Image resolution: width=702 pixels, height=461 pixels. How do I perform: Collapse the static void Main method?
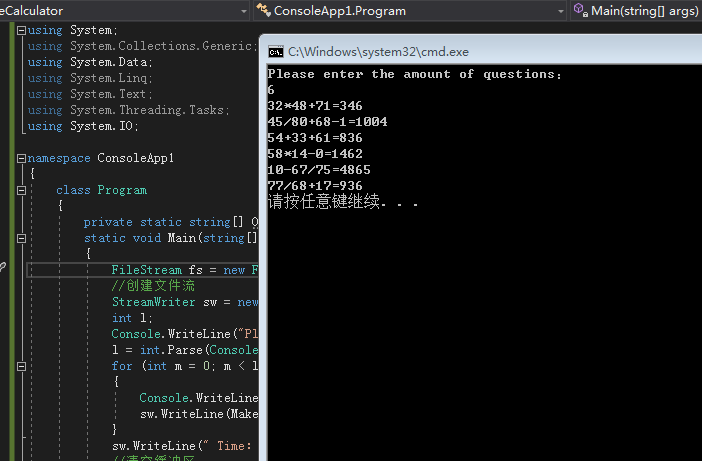click(21, 239)
